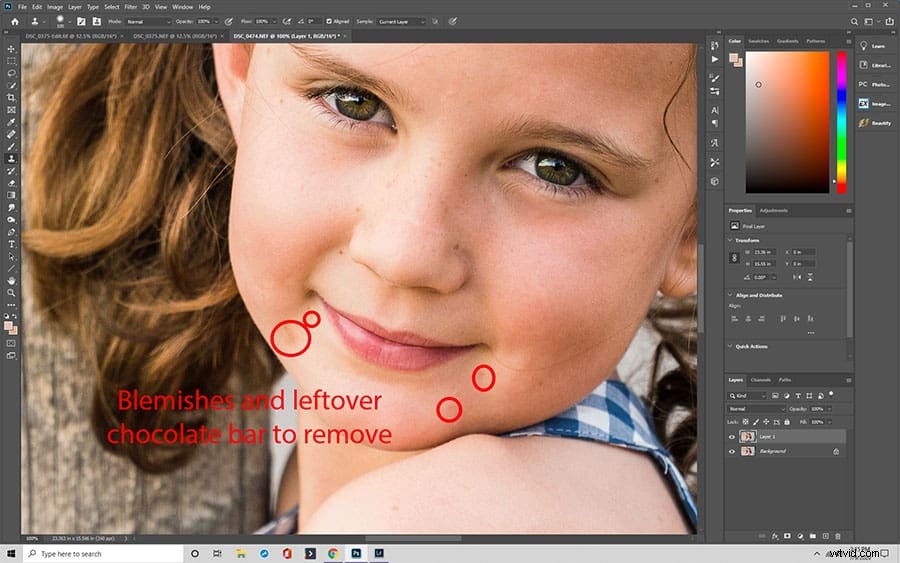The width and height of the screenshot is (900, 563).
Task: Open the Share icon at top right
Action: pos(889,22)
